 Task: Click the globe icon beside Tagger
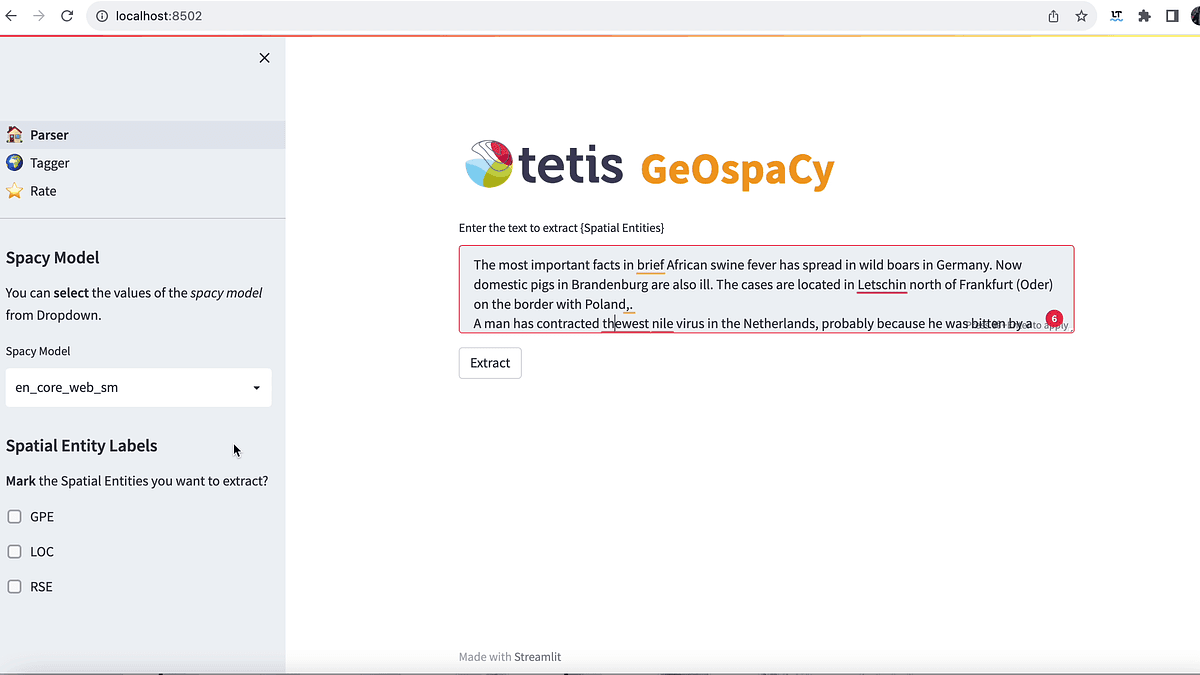pos(14,163)
